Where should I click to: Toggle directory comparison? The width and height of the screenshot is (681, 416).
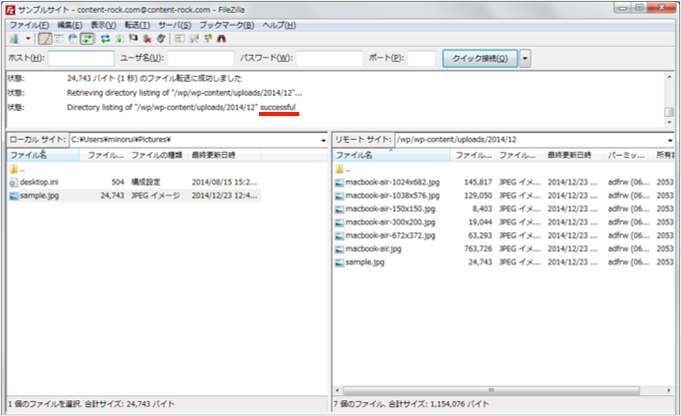pyautogui.click(x=194, y=39)
